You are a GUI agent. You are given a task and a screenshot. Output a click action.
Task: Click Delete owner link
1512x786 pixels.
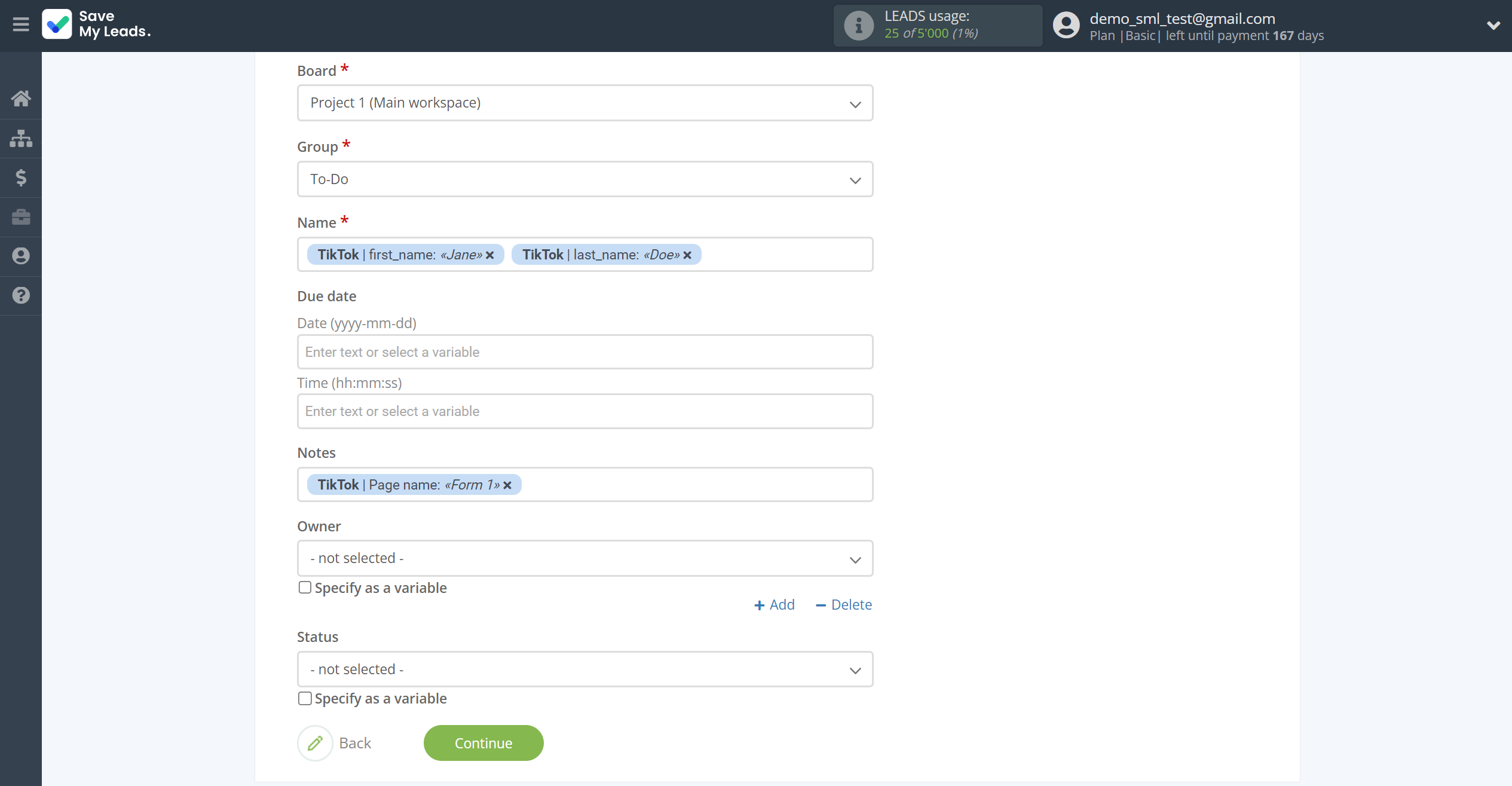[x=844, y=605]
